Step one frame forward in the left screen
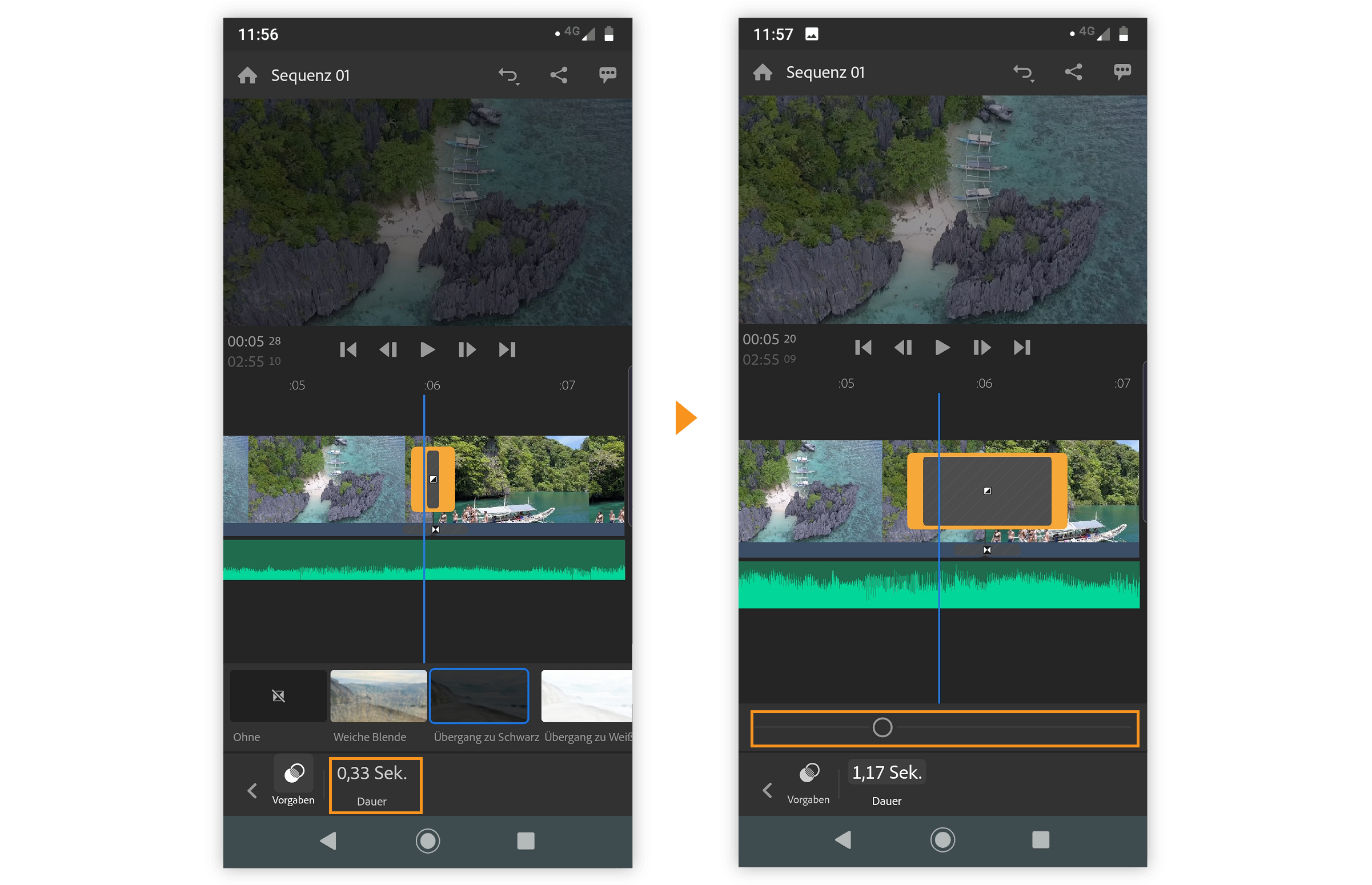The width and height of the screenshot is (1372, 885). coord(467,349)
